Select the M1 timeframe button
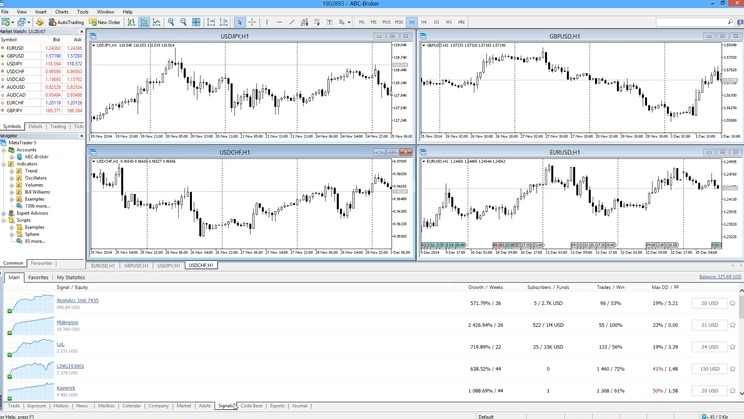Image resolution: width=744 pixels, height=419 pixels. point(361,22)
